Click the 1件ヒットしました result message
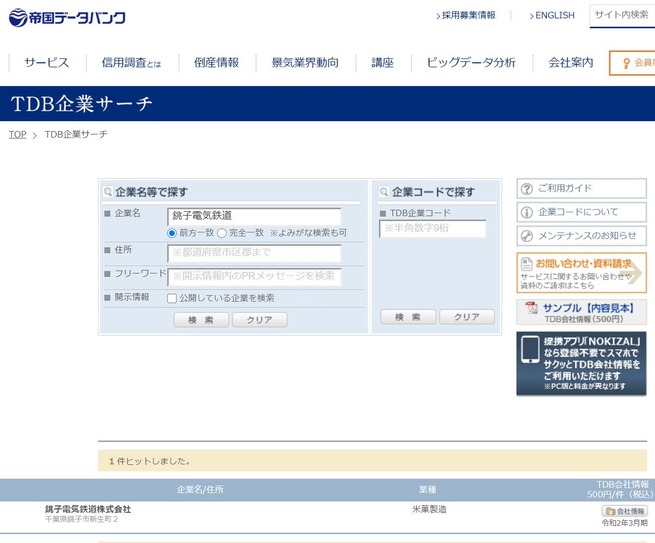The height and width of the screenshot is (543, 655). point(150,461)
